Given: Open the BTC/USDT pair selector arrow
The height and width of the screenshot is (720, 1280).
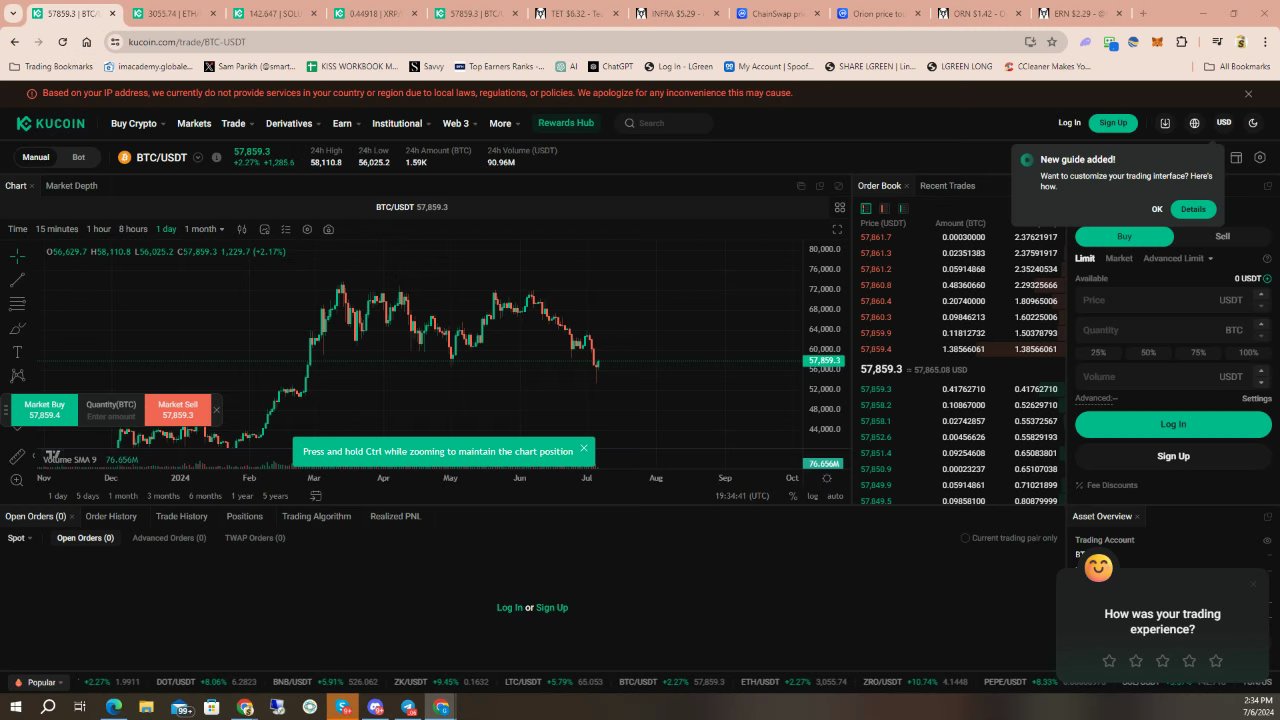Looking at the screenshot, I should point(198,157).
